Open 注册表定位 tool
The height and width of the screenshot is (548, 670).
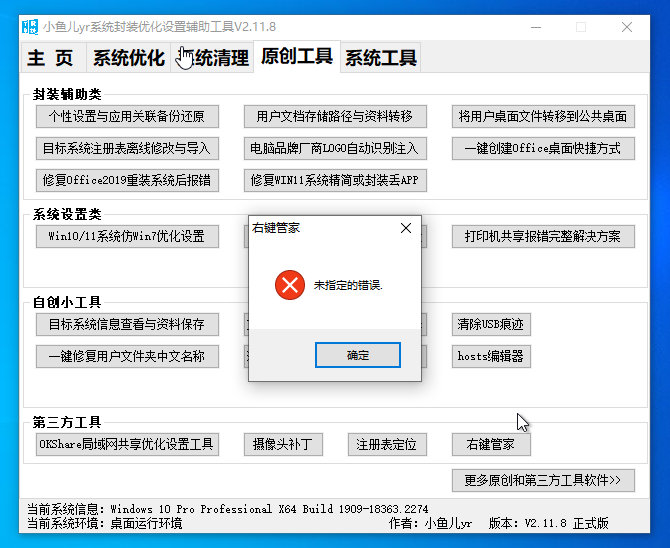point(386,444)
